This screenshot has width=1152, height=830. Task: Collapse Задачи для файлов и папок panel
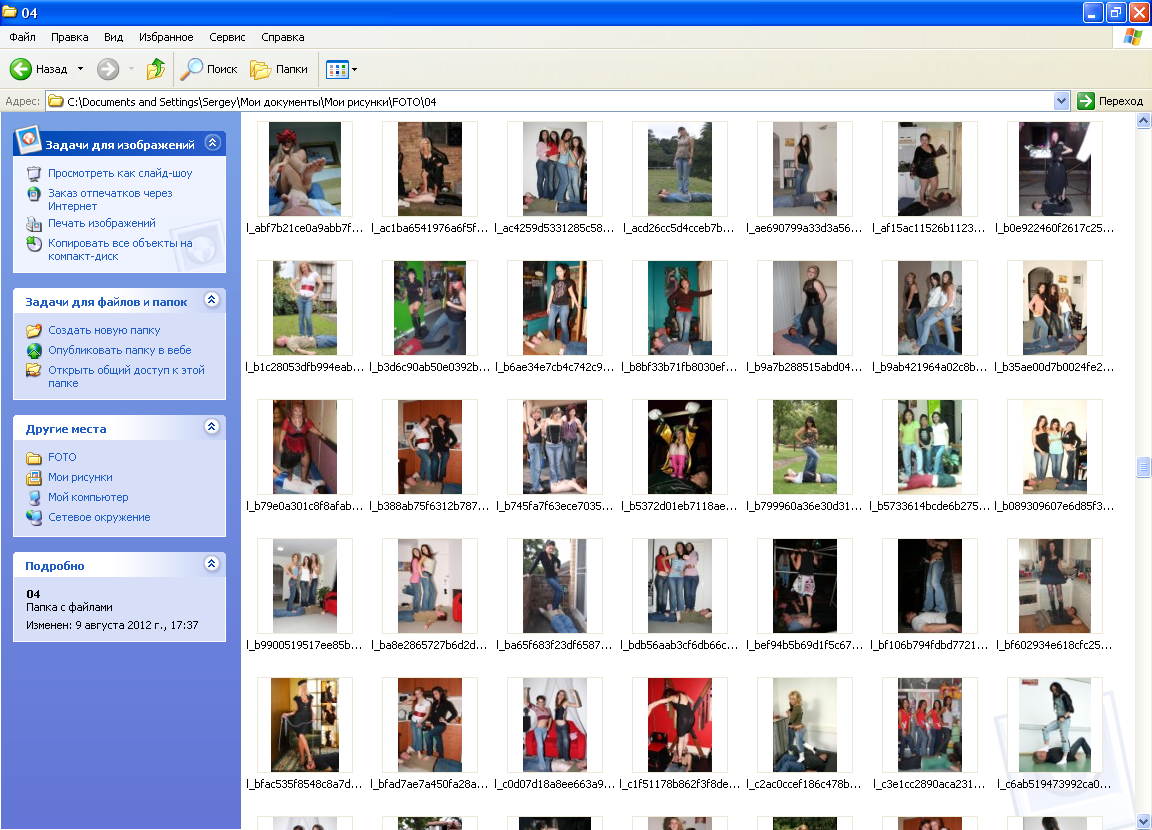click(212, 300)
